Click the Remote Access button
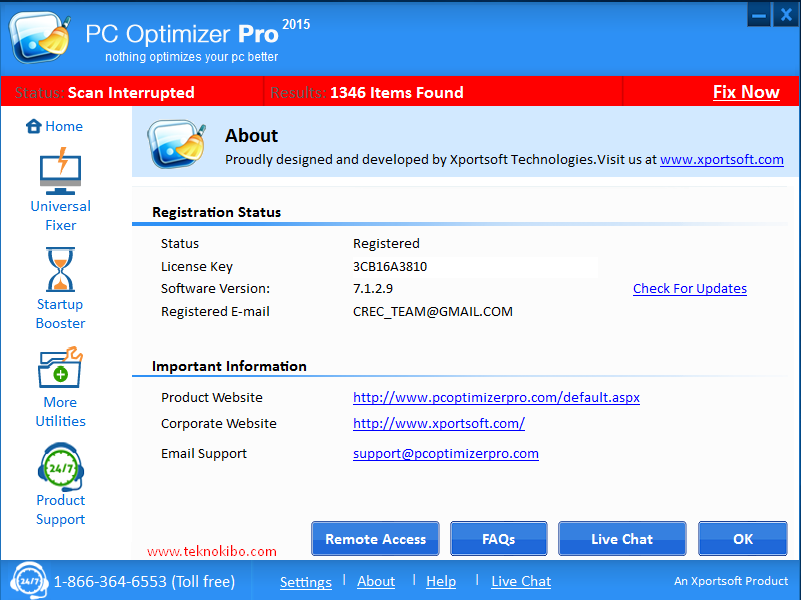Viewport: 801px width, 600px height. [x=375, y=539]
